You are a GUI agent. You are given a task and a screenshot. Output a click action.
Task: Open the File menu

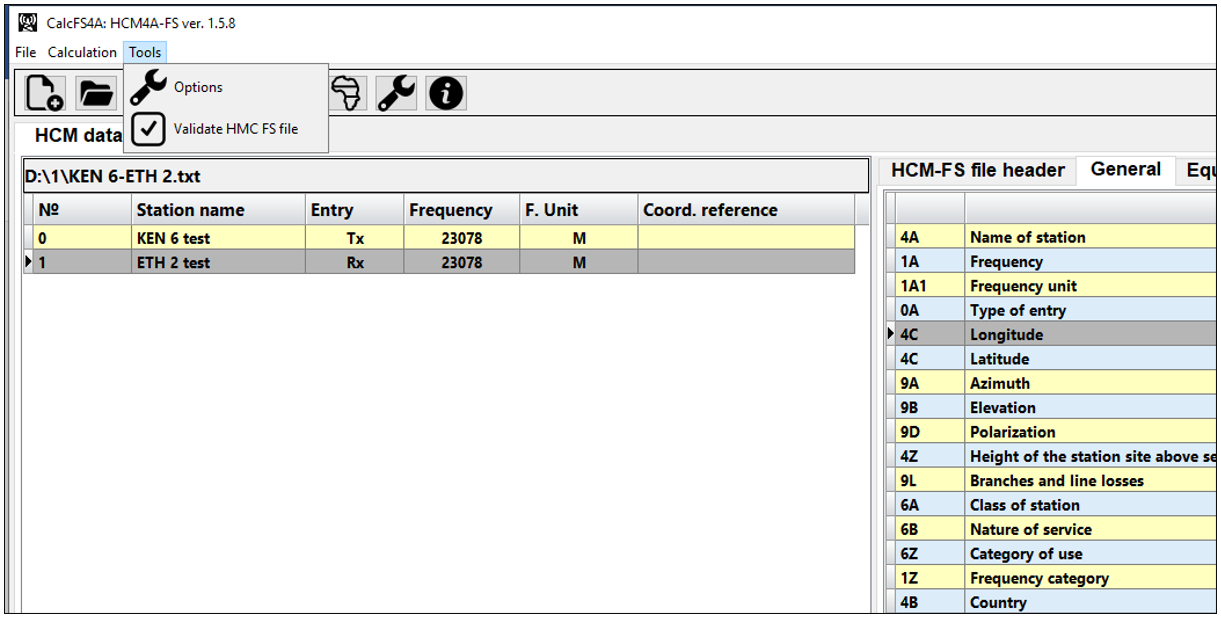click(24, 52)
